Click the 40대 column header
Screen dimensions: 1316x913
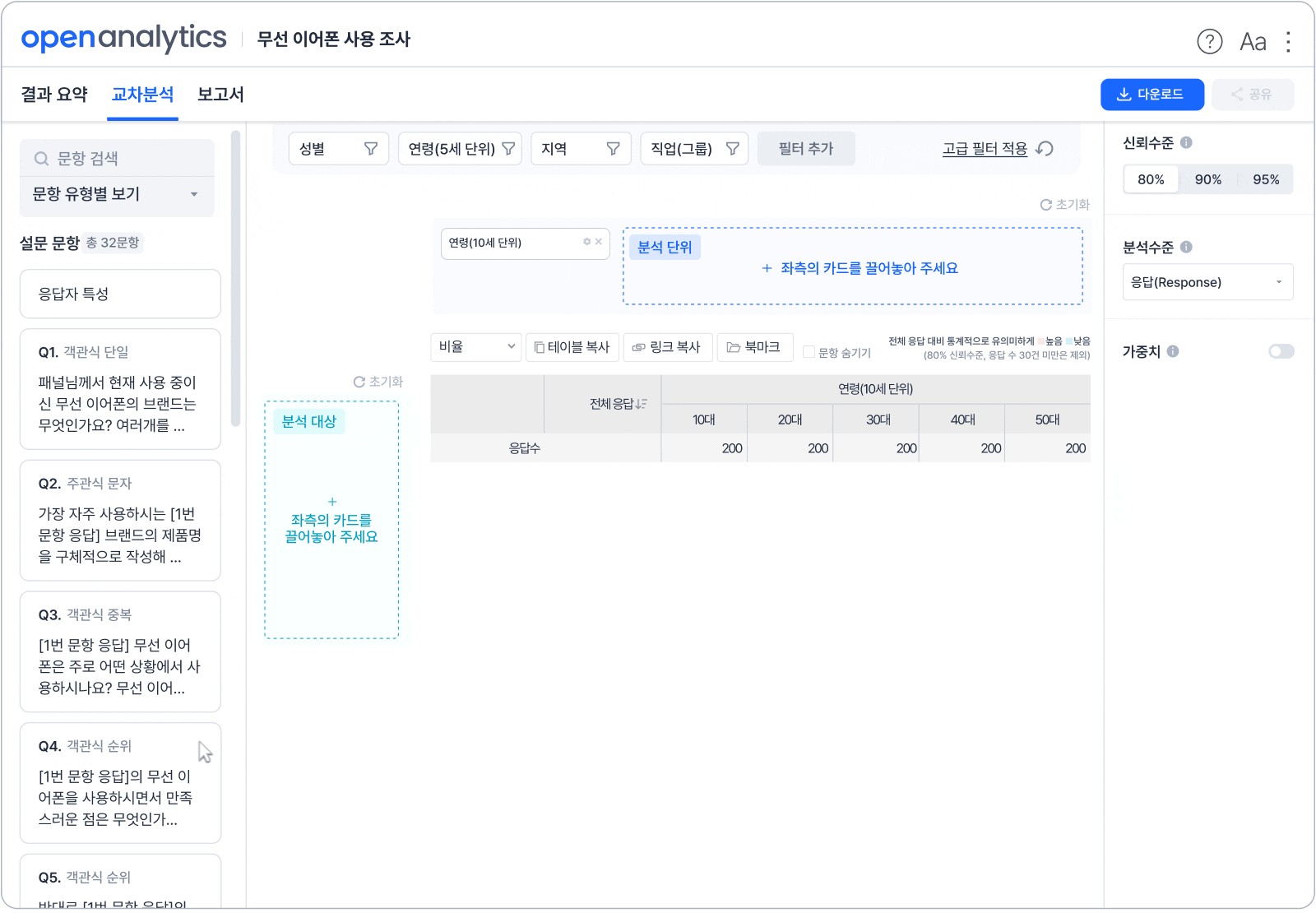pyautogui.click(x=962, y=419)
